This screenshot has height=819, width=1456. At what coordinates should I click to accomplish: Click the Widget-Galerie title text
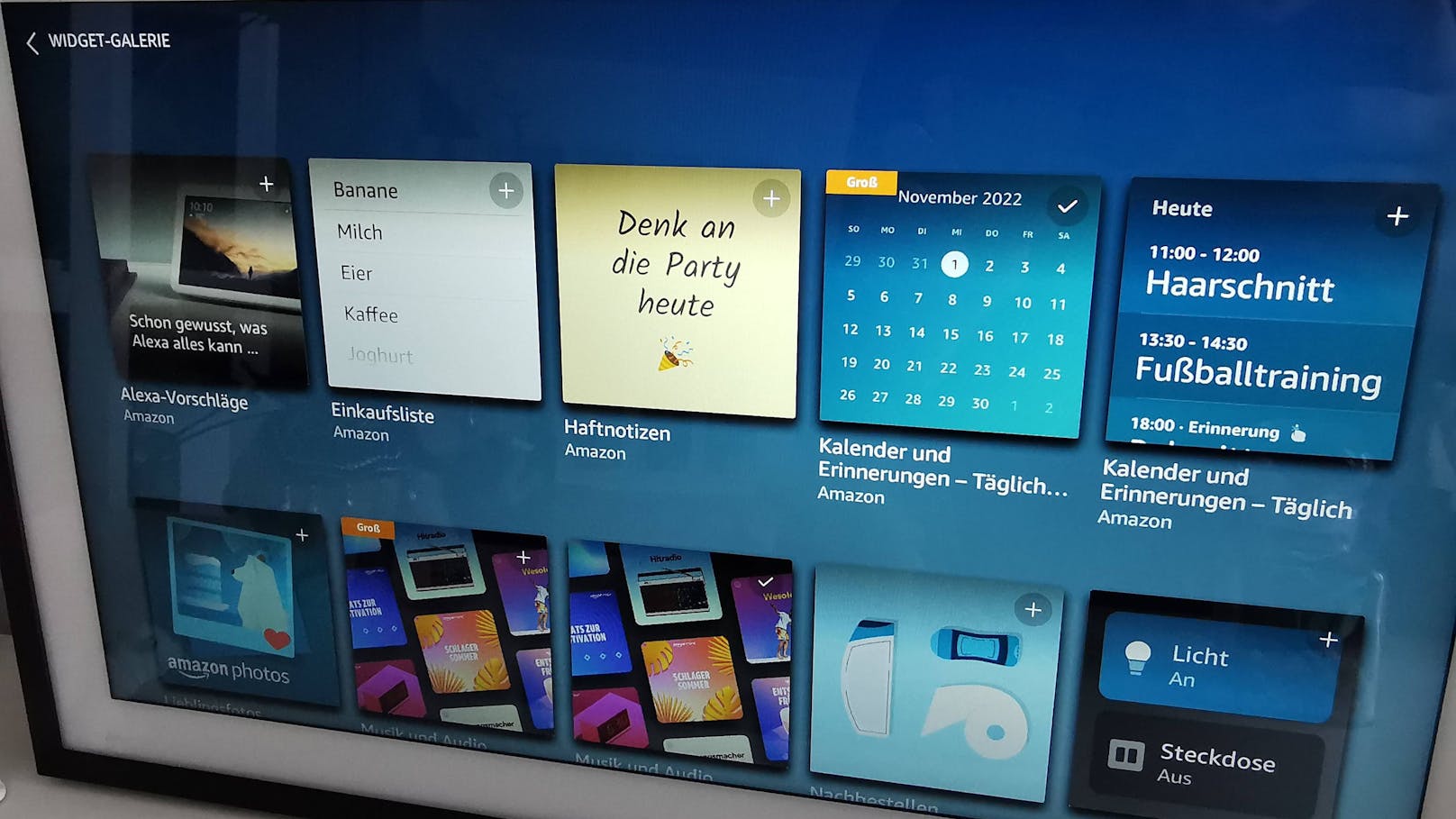[109, 41]
